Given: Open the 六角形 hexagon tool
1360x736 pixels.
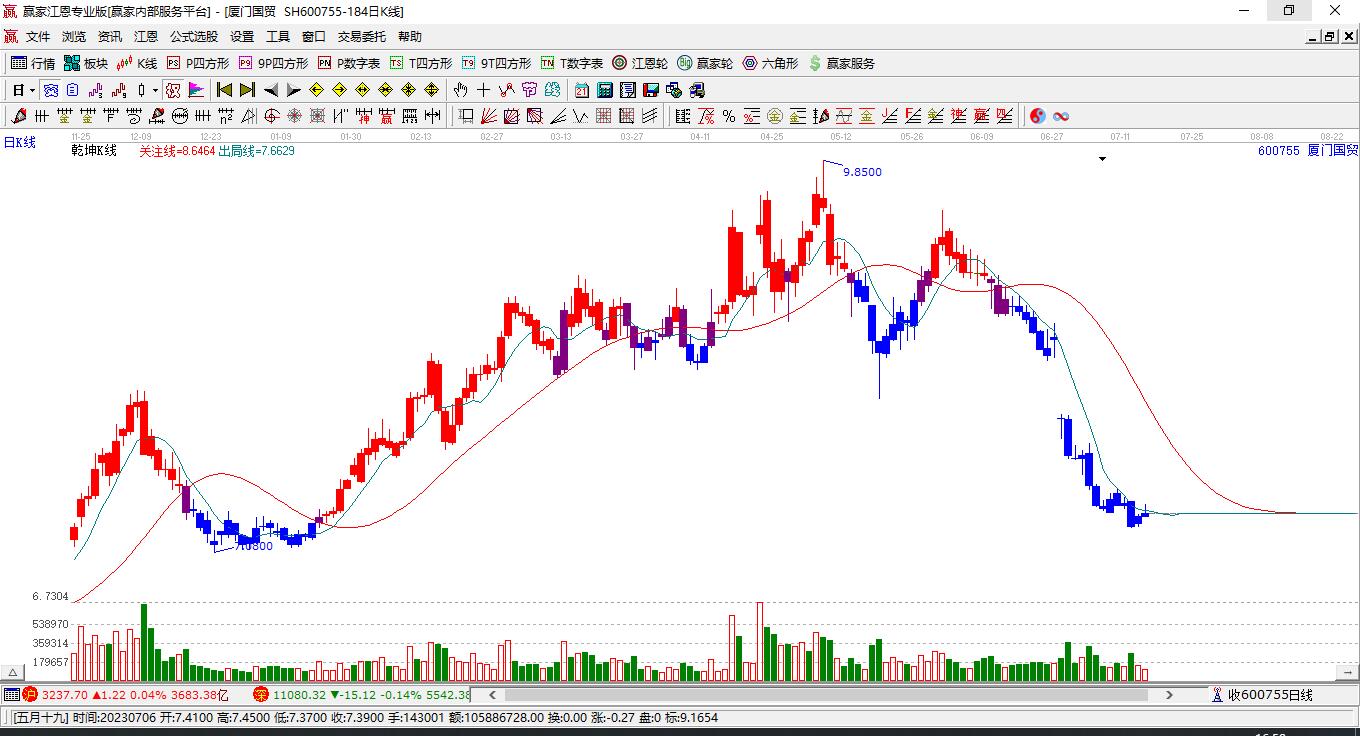Looking at the screenshot, I should tap(770, 63).
